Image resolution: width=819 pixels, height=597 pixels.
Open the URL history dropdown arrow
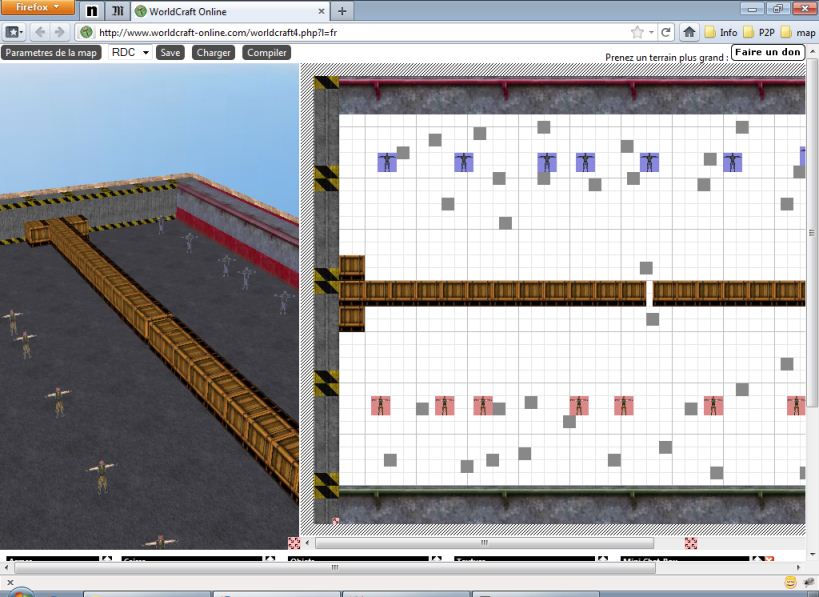point(651,32)
